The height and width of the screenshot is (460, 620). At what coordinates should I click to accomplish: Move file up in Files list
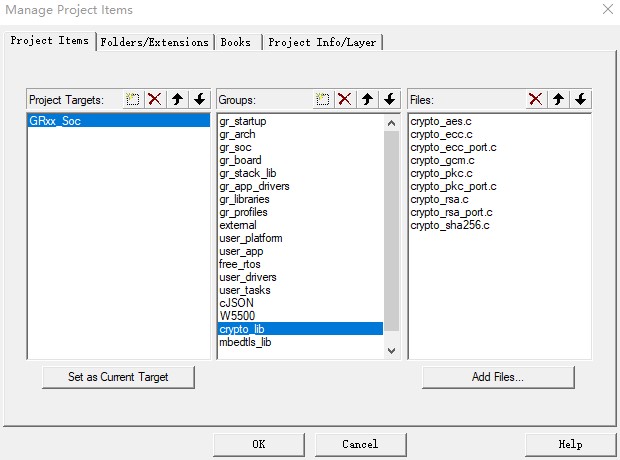(558, 99)
